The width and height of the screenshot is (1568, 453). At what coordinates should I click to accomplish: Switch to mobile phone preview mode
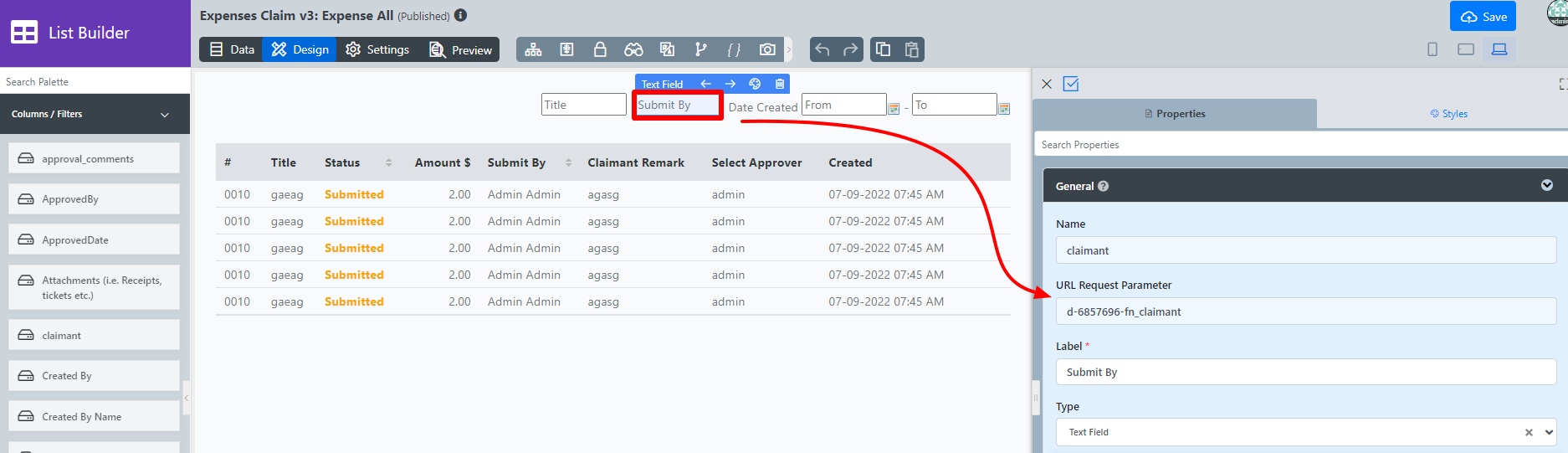(x=1432, y=49)
